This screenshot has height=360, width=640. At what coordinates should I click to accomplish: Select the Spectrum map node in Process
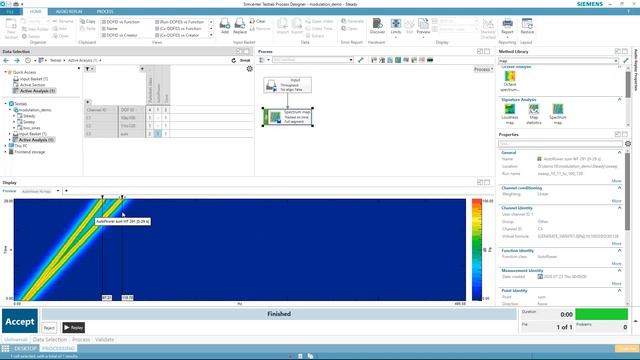[x=288, y=117]
